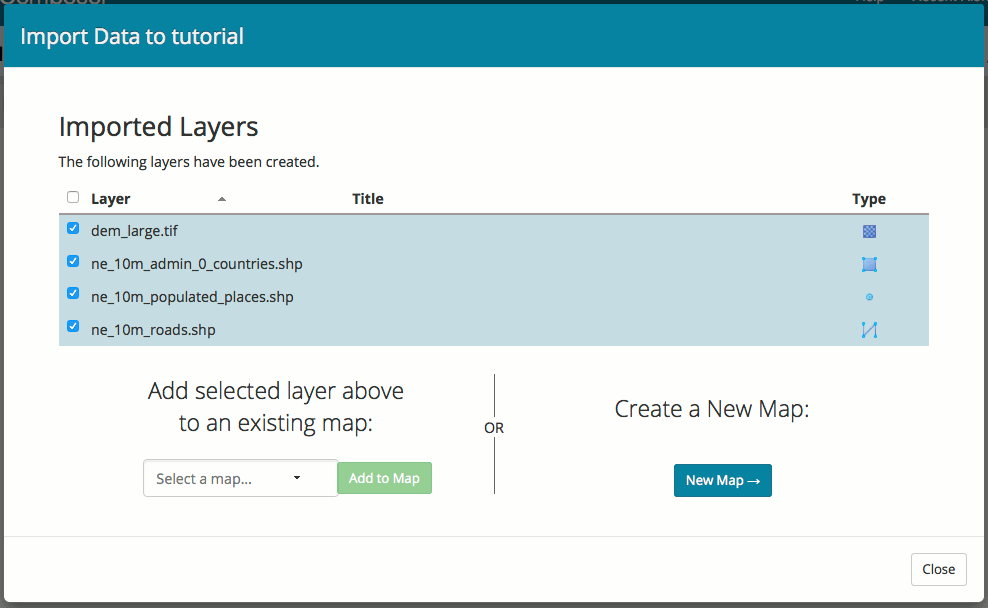
Task: Close the Import Data dialog
Action: [938, 569]
